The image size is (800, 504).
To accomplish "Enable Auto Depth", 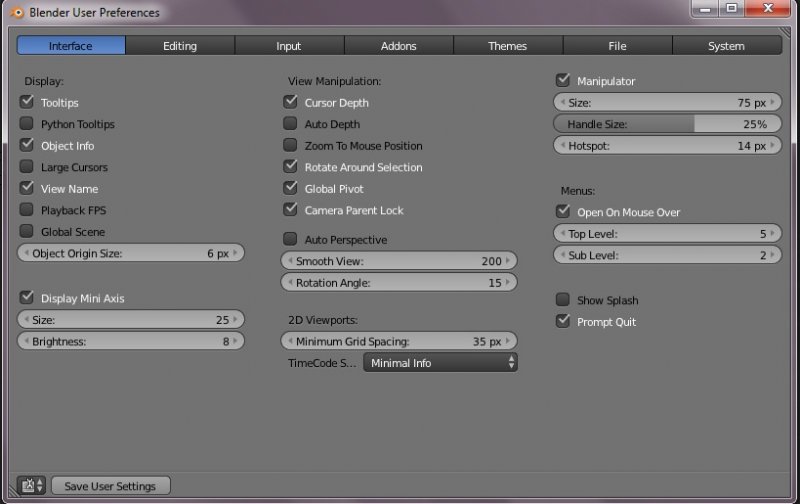I will [x=290, y=123].
